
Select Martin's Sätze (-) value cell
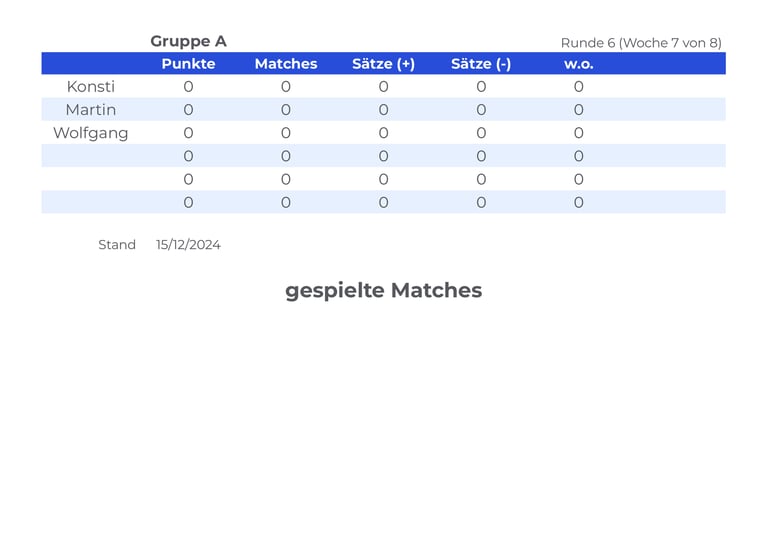pos(481,110)
